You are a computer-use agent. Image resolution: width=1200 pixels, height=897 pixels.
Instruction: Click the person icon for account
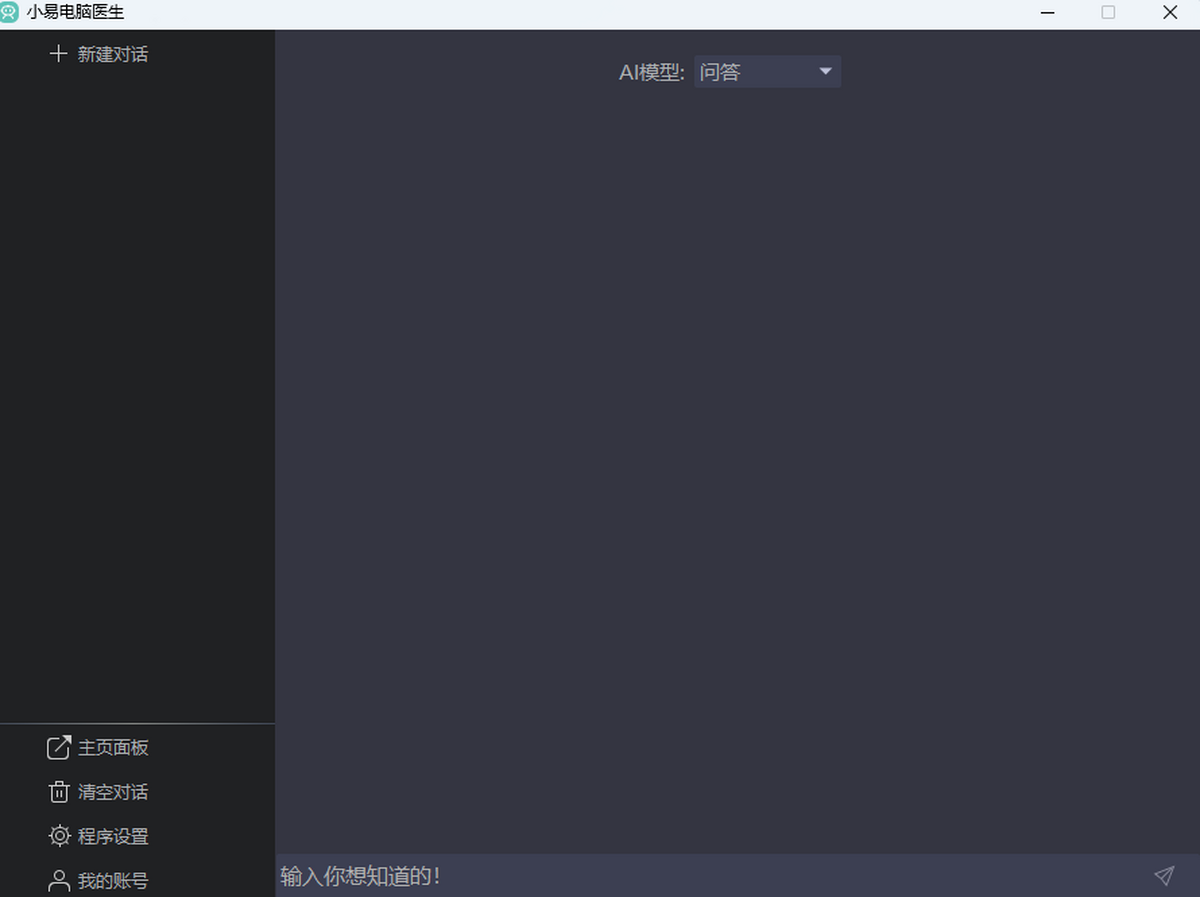pos(59,881)
